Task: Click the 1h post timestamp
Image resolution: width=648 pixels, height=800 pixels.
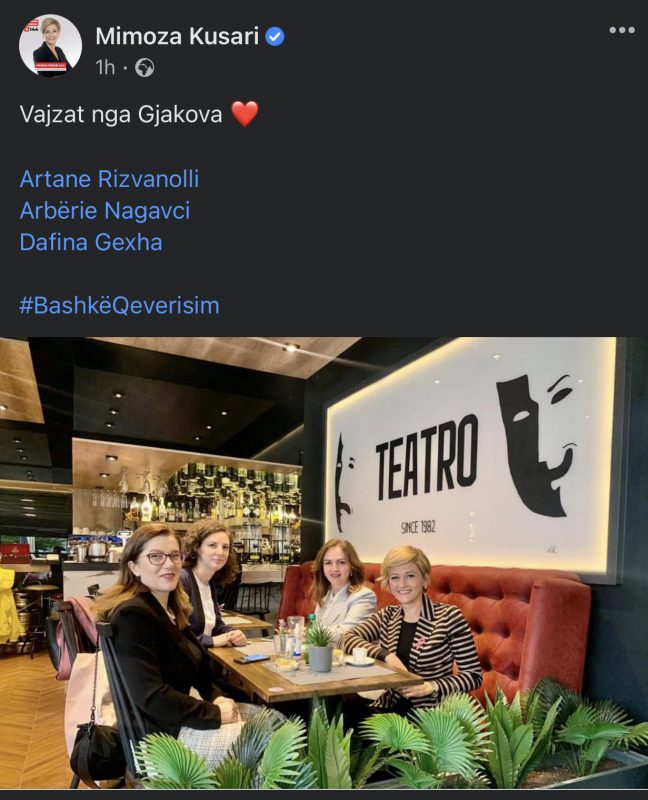Action: (x=105, y=67)
